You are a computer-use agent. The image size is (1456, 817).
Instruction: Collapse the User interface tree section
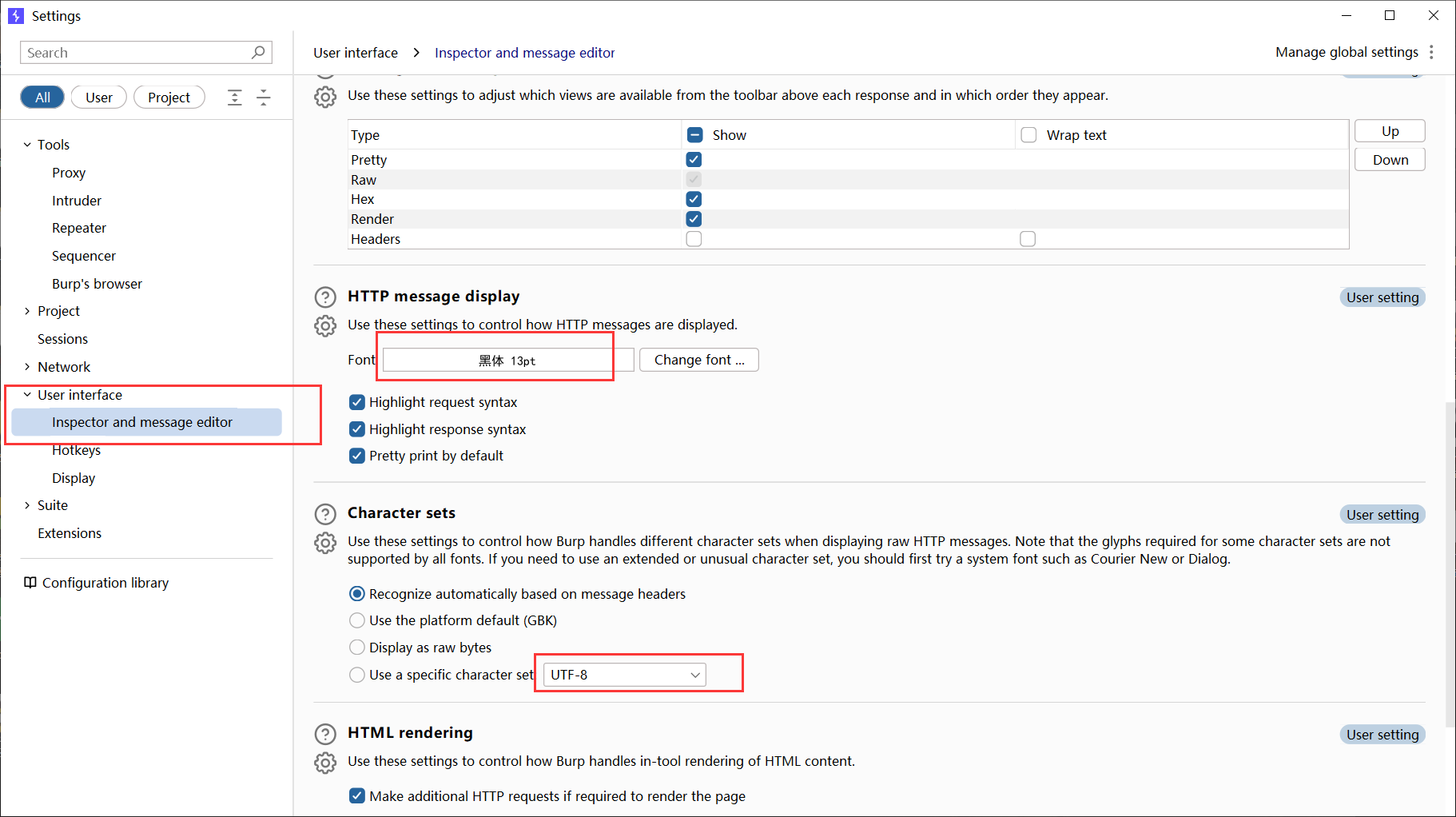(27, 395)
